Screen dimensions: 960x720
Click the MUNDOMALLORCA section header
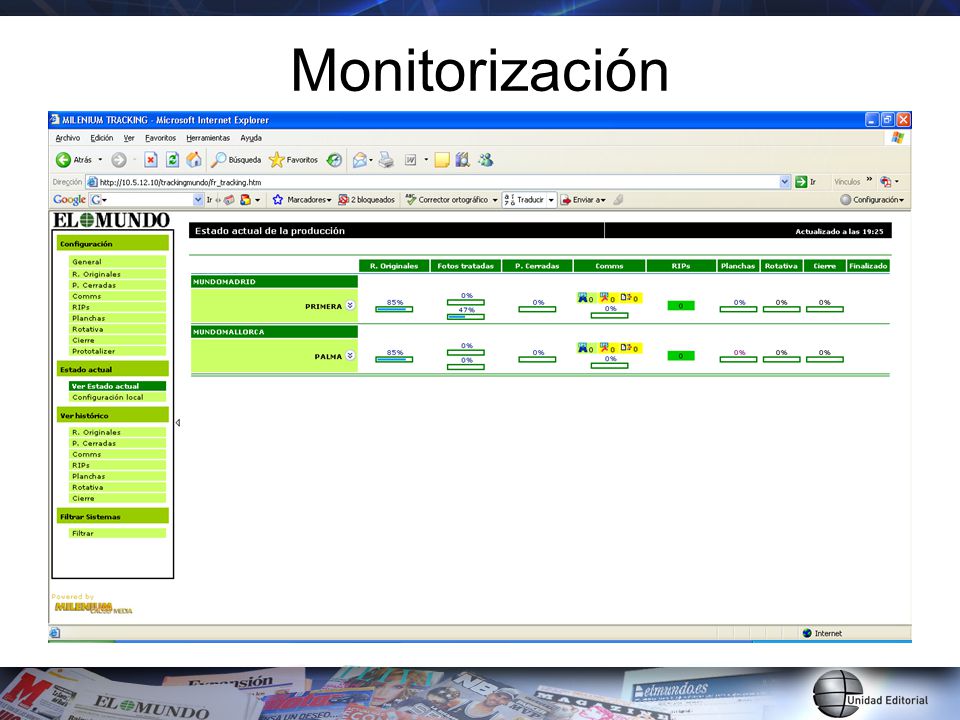click(x=274, y=332)
